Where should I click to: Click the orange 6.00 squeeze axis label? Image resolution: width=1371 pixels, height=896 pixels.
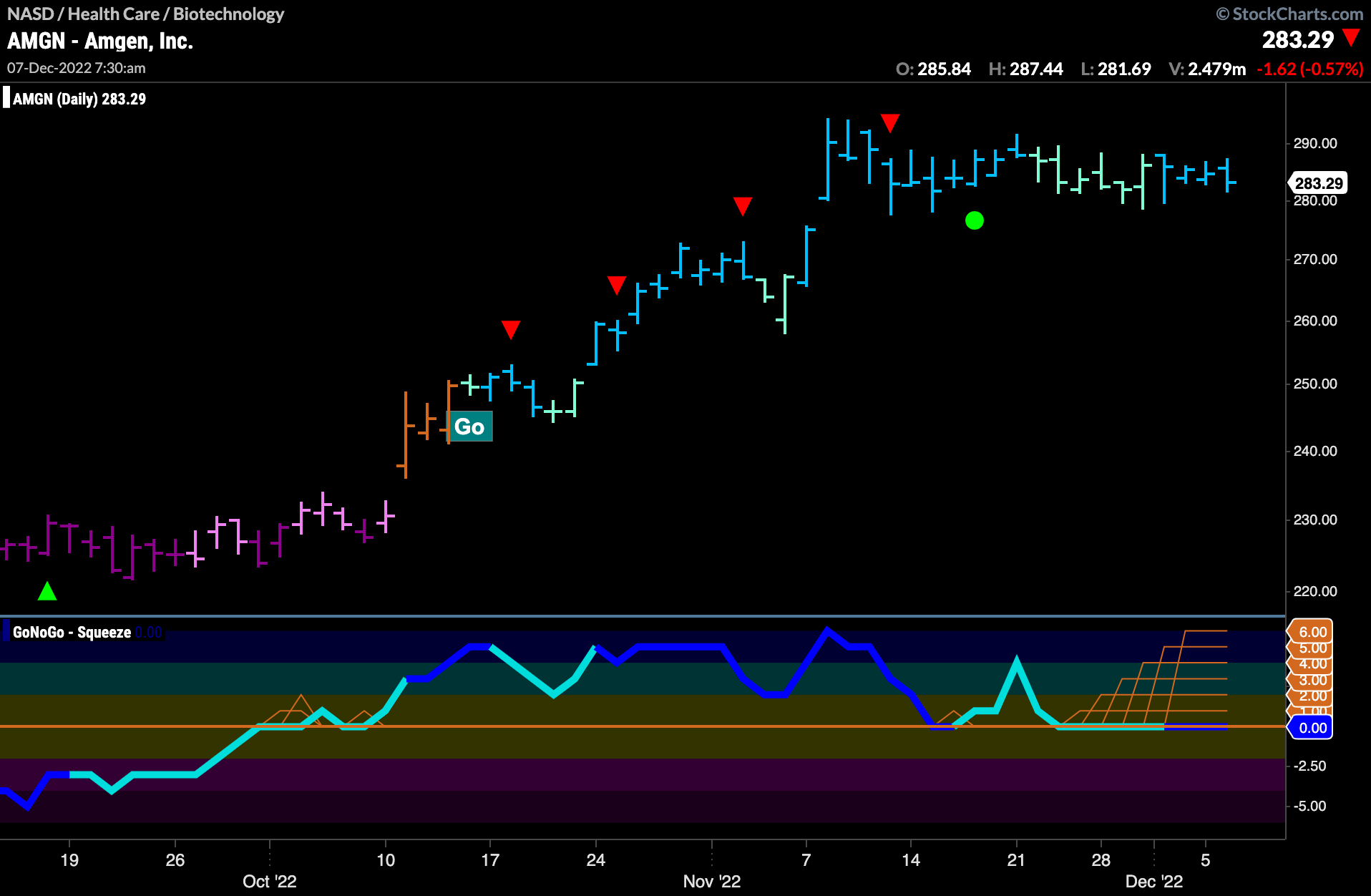[x=1312, y=632]
